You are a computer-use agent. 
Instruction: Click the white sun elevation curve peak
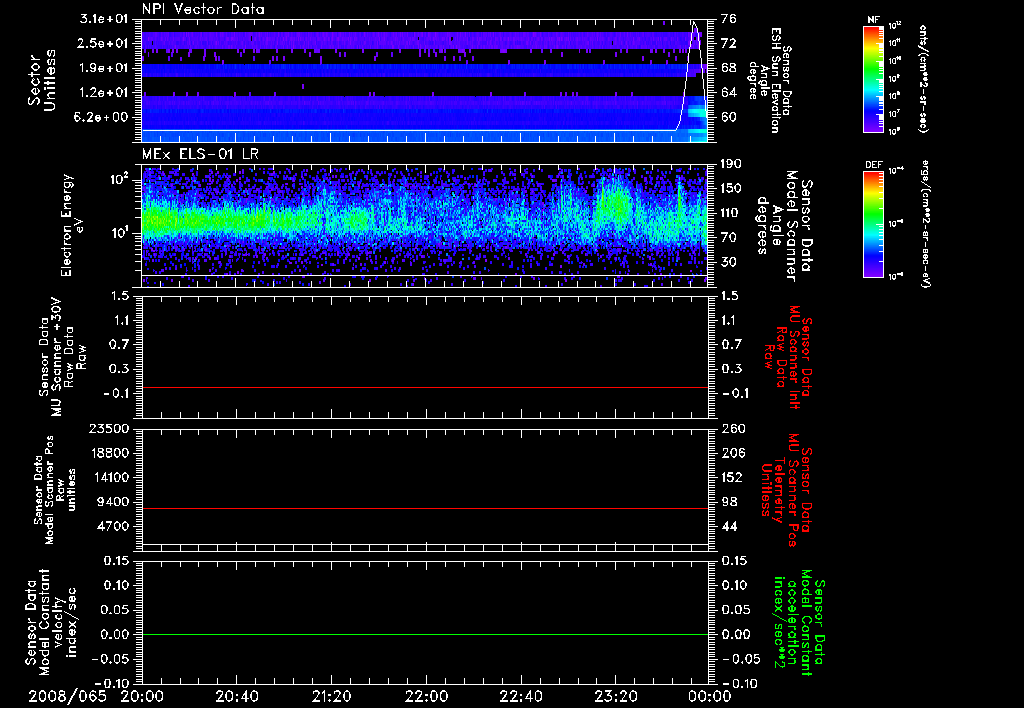[695, 23]
